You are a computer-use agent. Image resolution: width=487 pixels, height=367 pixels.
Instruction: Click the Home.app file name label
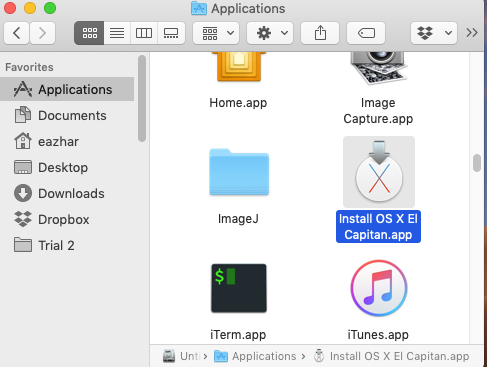[238, 103]
